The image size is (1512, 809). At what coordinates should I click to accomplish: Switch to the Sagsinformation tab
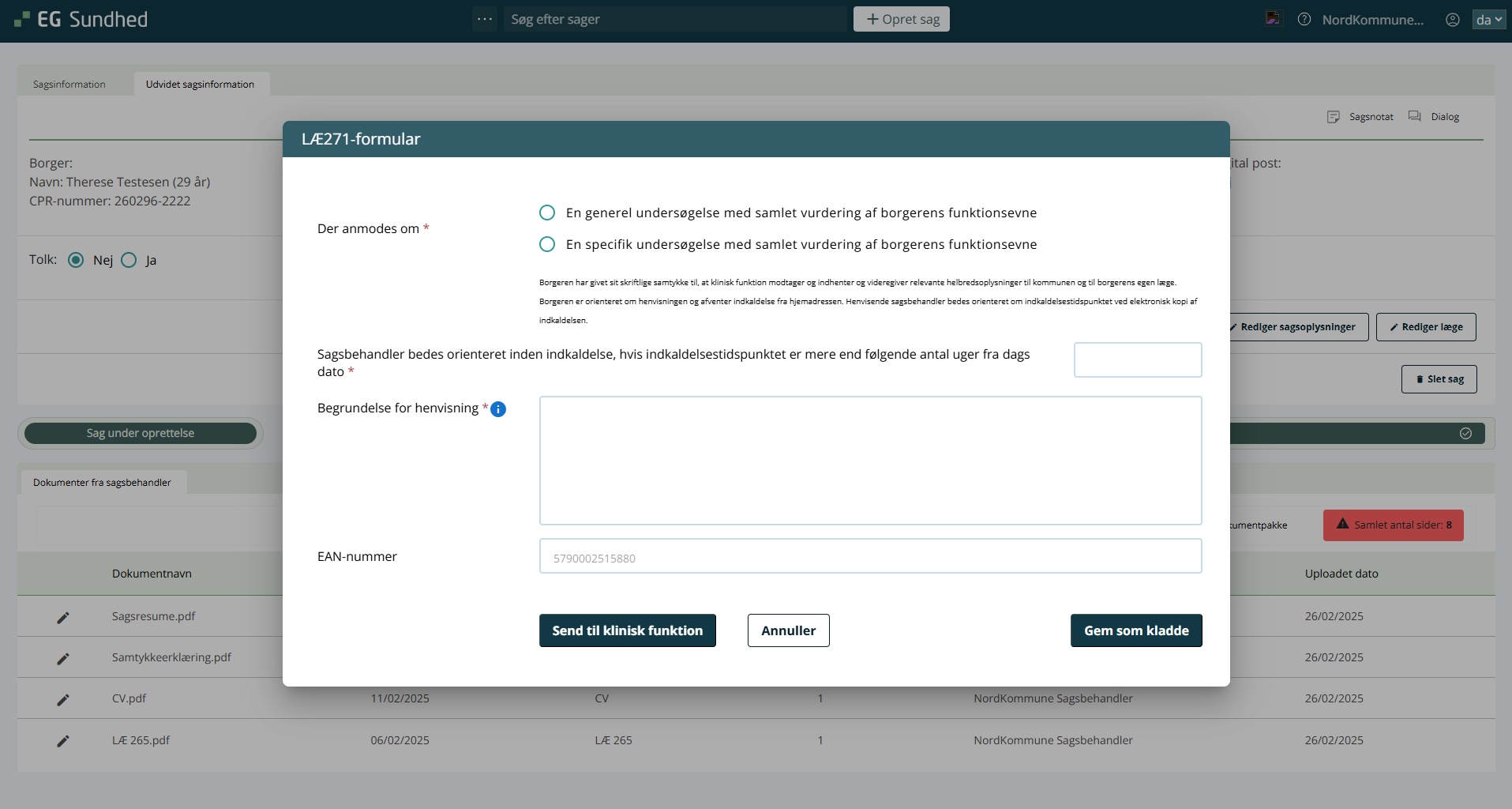69,85
